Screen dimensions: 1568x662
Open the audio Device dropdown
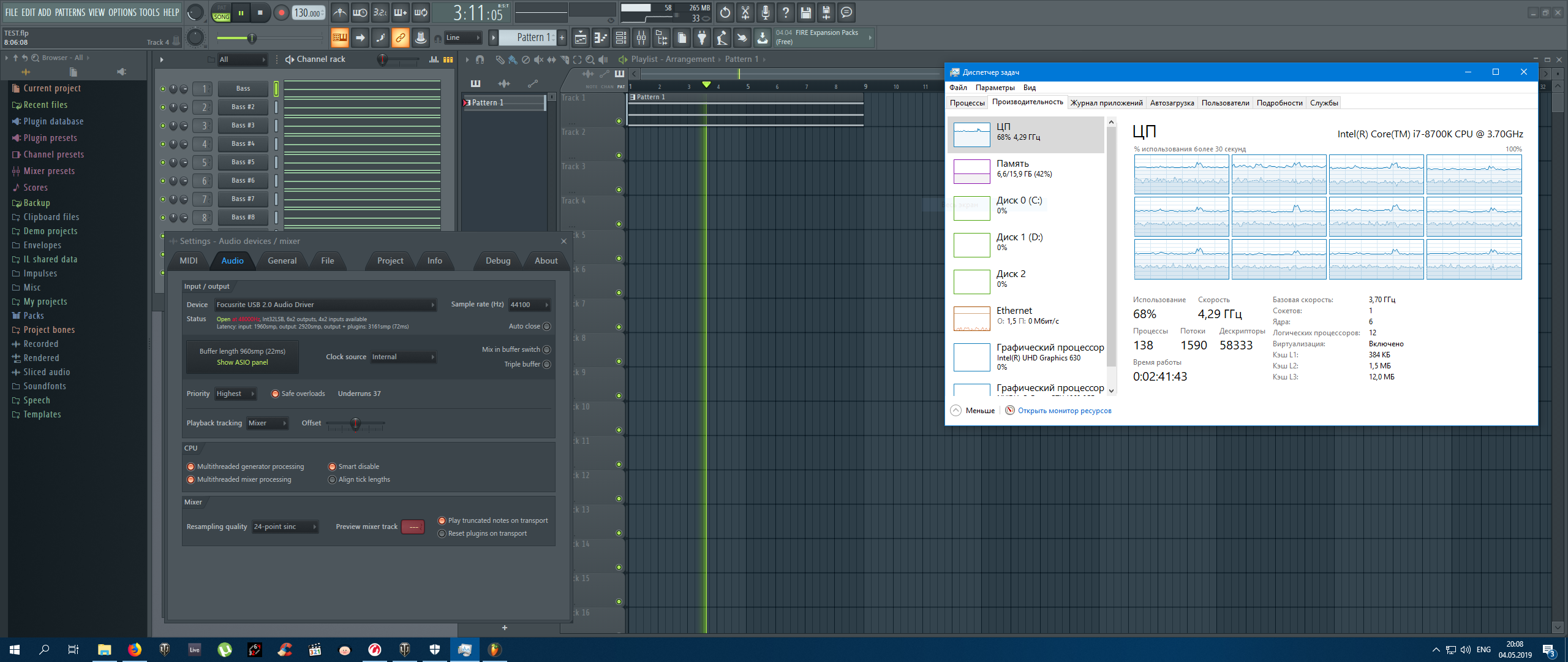tap(325, 305)
